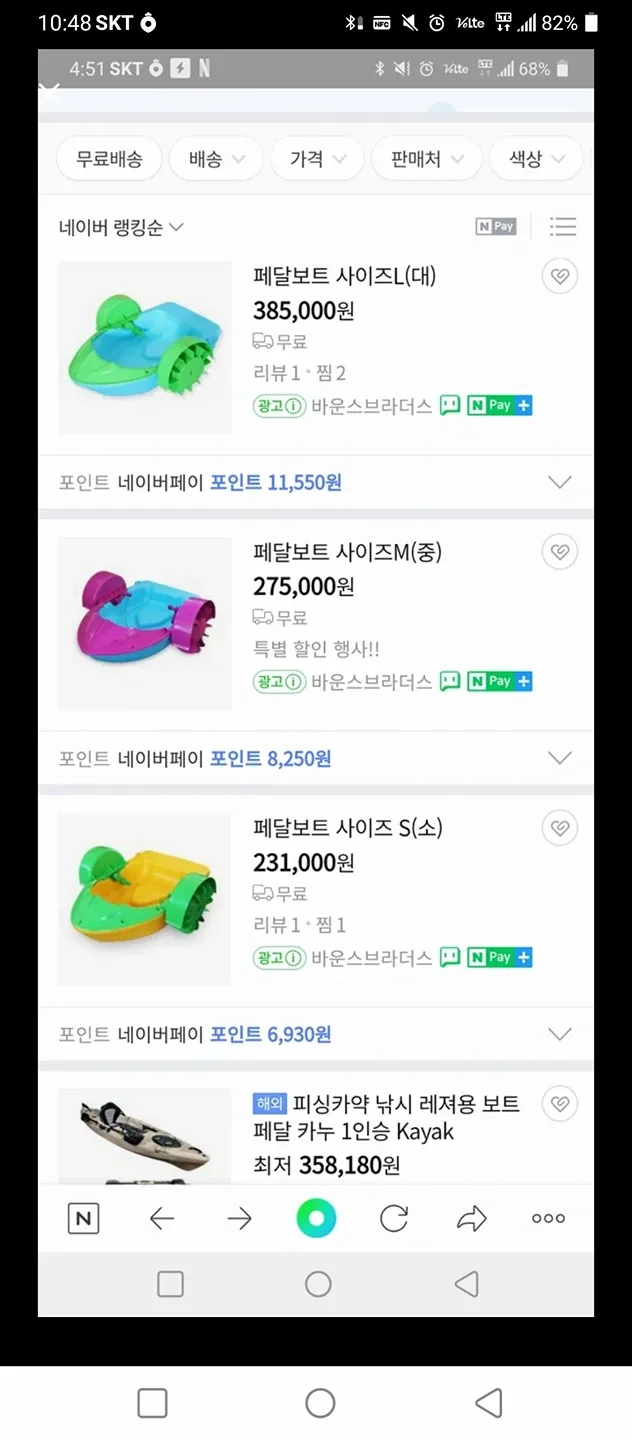The width and height of the screenshot is (632, 1440).
Task: Open the Naver home via the N icon
Action: click(83, 1218)
